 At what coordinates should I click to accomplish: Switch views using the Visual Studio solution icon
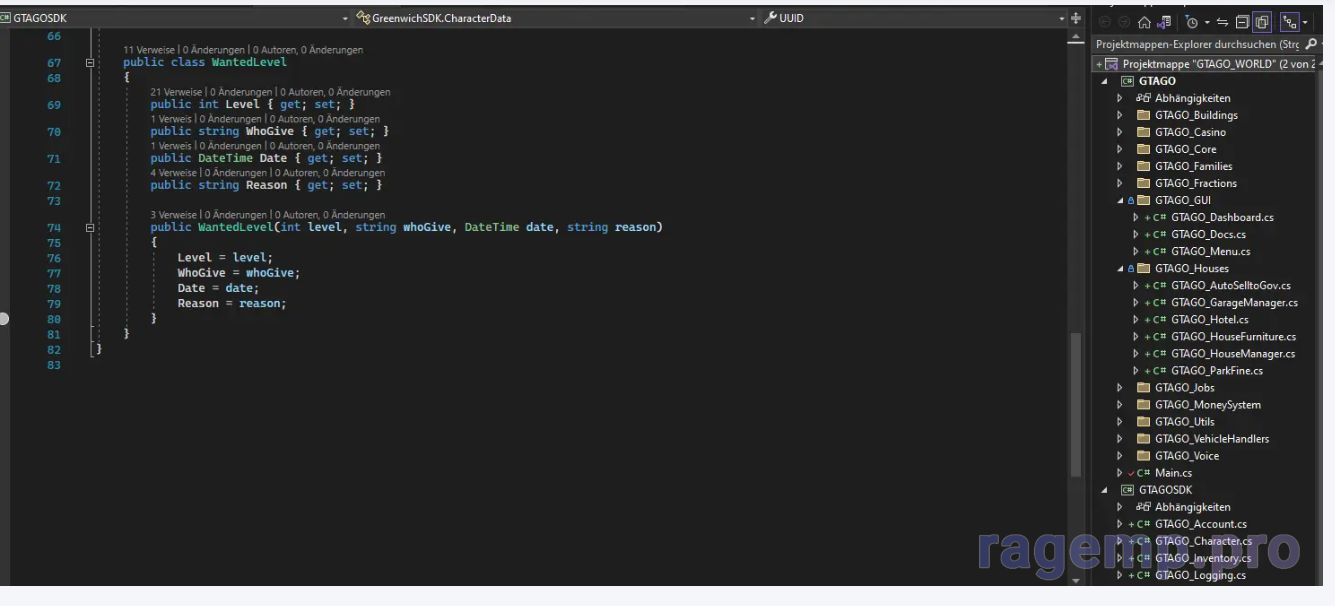click(1164, 22)
